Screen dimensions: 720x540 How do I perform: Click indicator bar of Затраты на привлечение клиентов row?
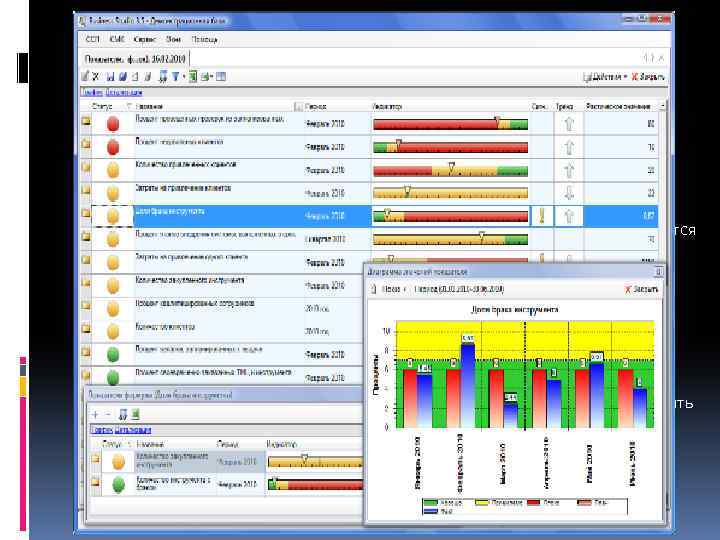[450, 193]
